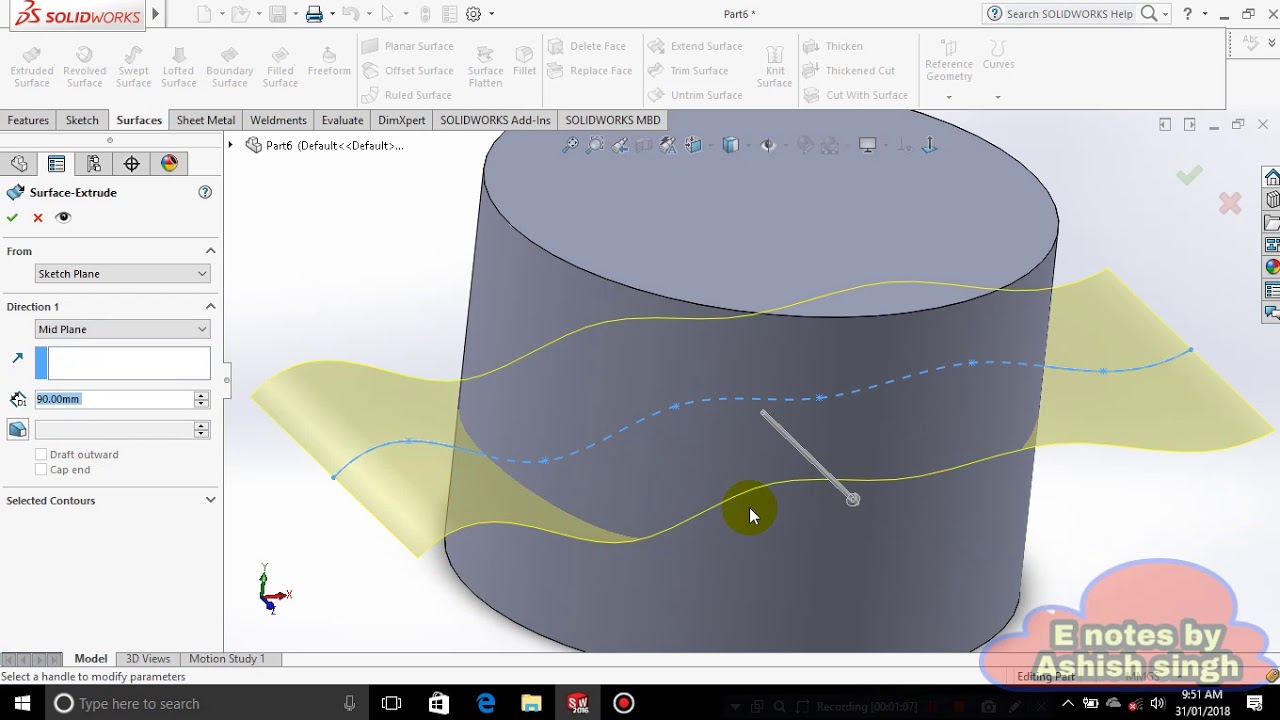Click the draft angle spinner arrows
1280x720 pixels.
click(202, 429)
